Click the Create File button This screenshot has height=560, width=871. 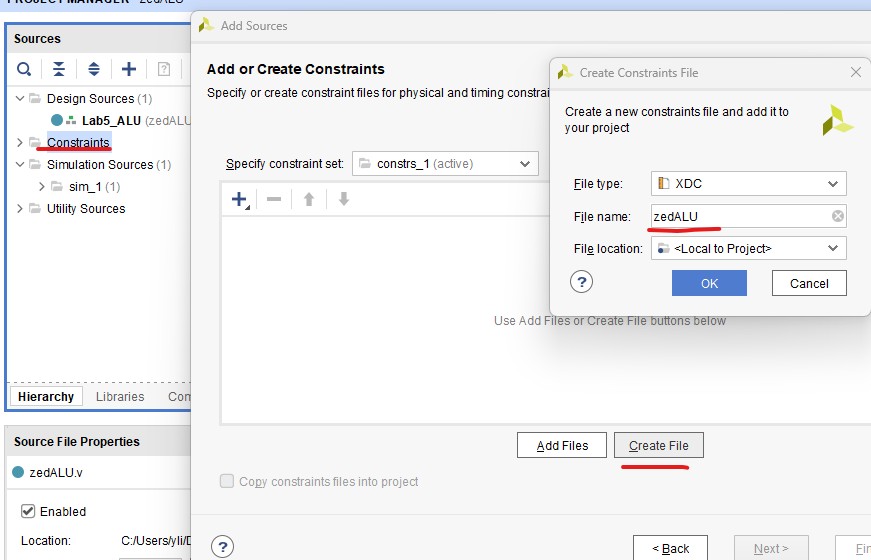658,445
